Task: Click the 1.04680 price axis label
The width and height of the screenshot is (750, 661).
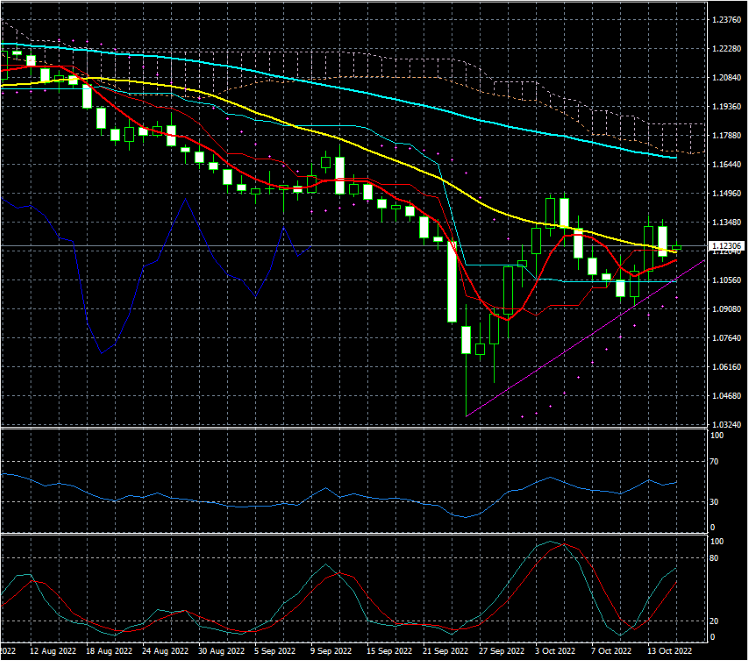Action: [726, 396]
